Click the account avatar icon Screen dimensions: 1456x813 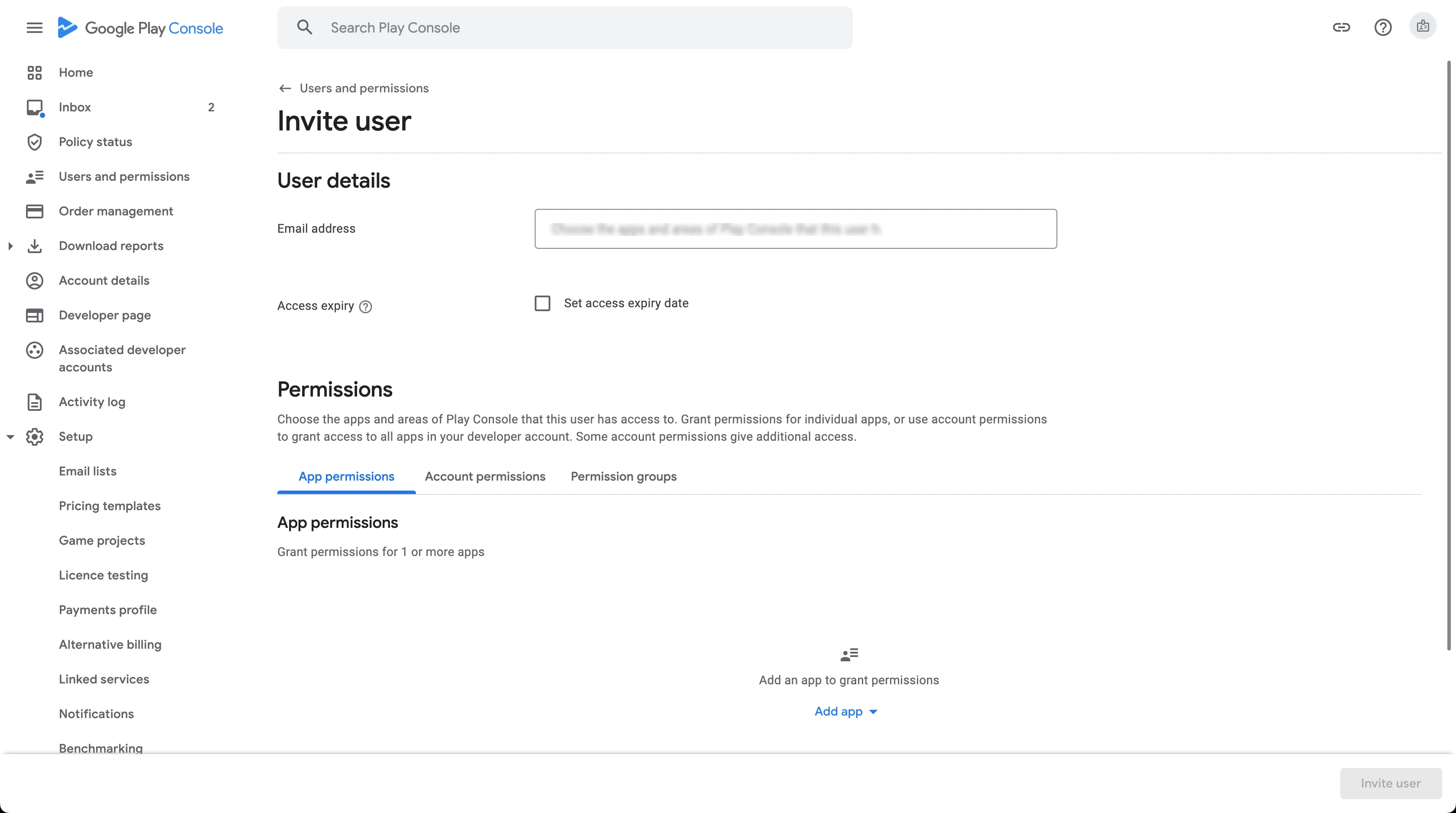pos(1423,26)
